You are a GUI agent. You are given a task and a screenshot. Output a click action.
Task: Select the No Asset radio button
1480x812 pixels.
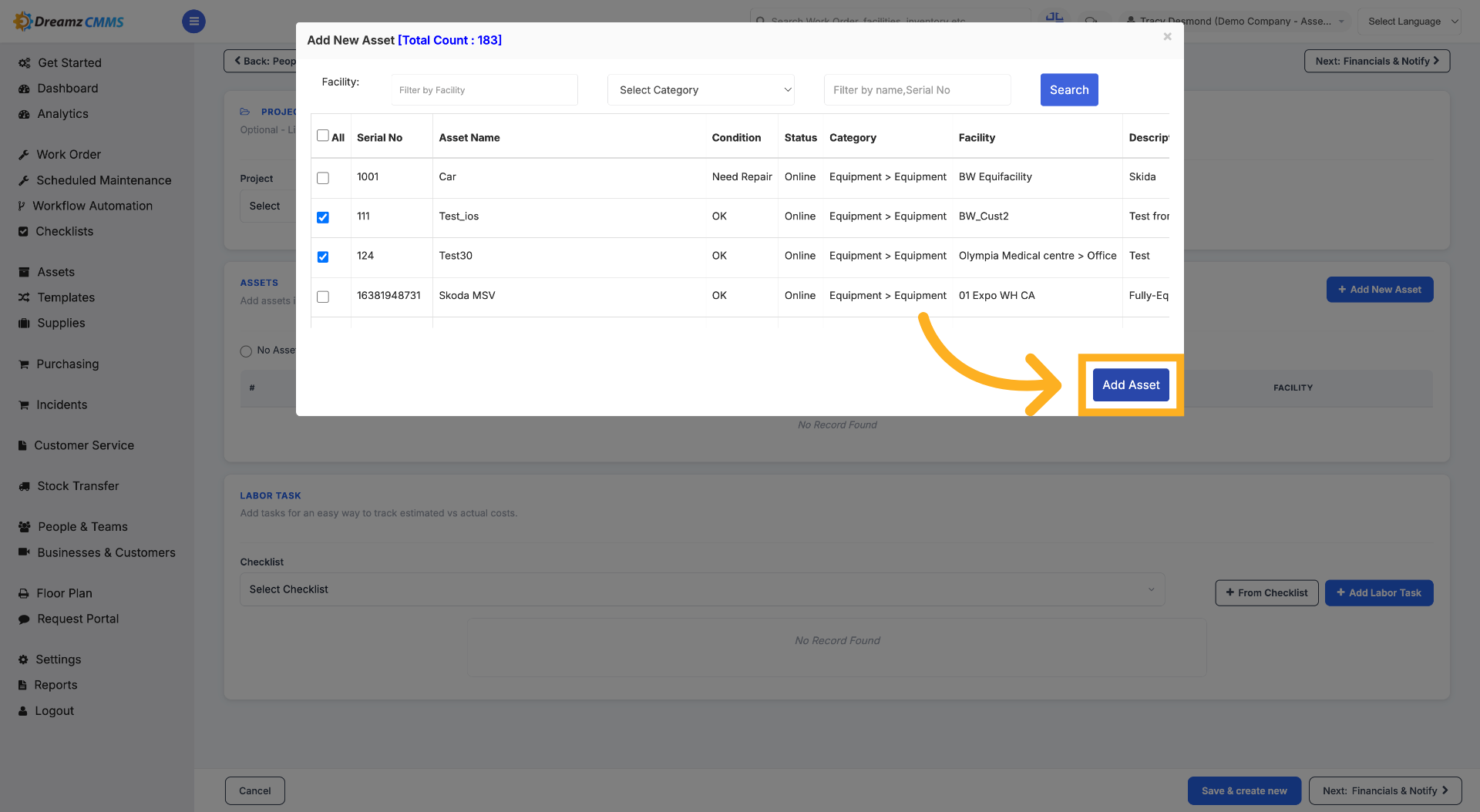[x=246, y=351]
